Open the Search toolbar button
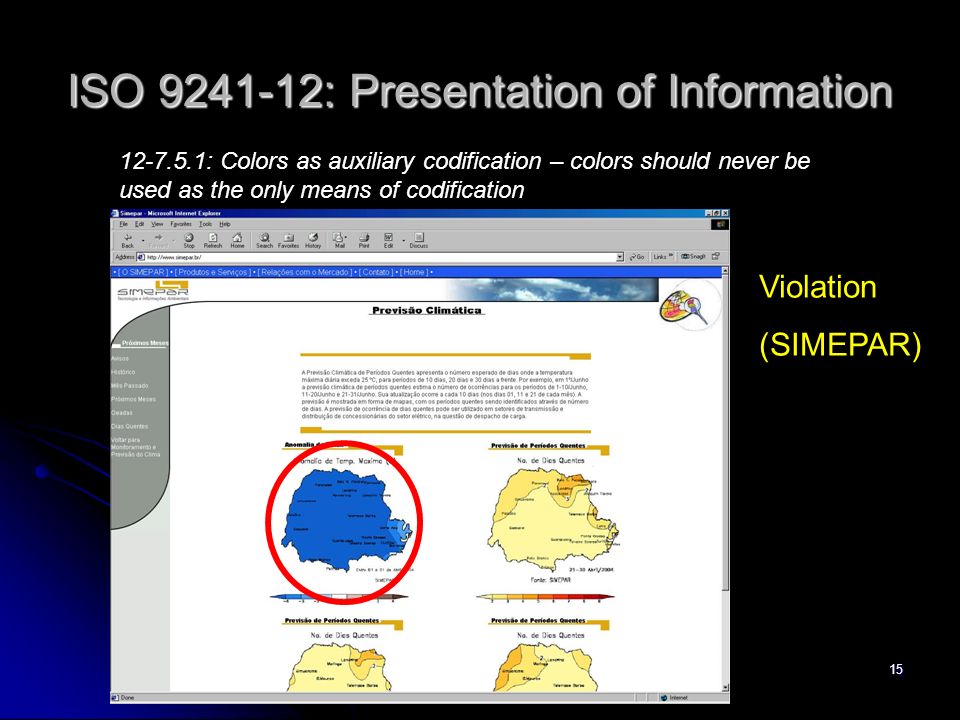Viewport: 960px width, 720px height. 264,241
